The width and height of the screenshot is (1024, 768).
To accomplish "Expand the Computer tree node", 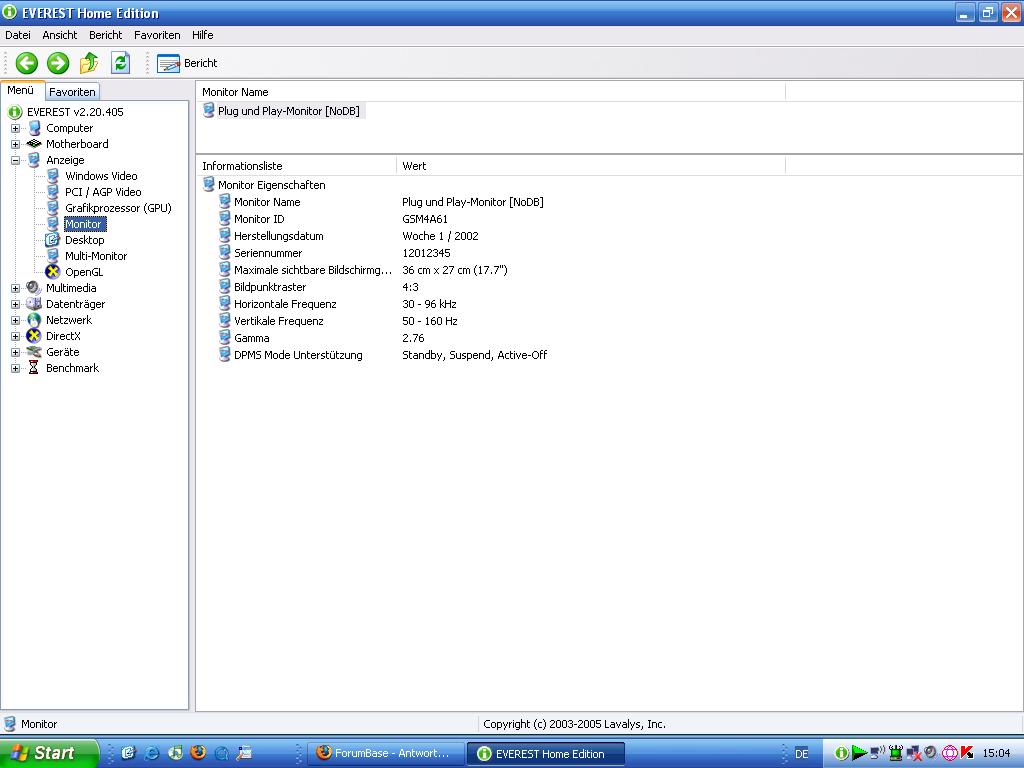I will [x=15, y=129].
